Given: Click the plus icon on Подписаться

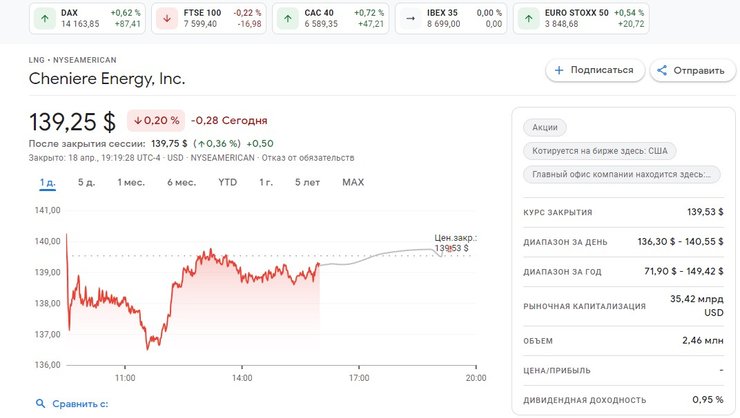Looking at the screenshot, I should pos(556,70).
